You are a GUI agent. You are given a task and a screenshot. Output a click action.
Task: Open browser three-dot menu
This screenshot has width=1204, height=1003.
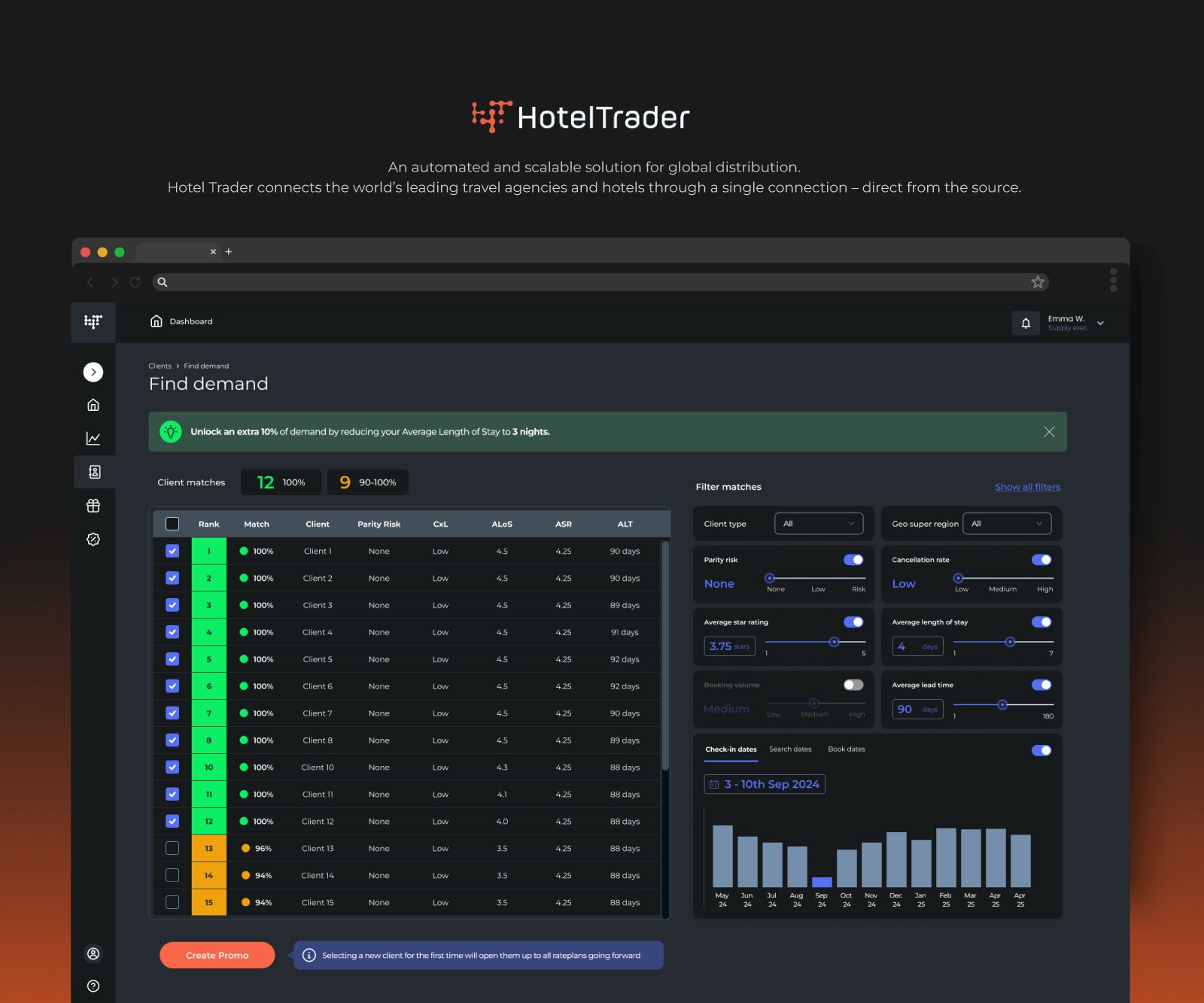click(x=1114, y=280)
